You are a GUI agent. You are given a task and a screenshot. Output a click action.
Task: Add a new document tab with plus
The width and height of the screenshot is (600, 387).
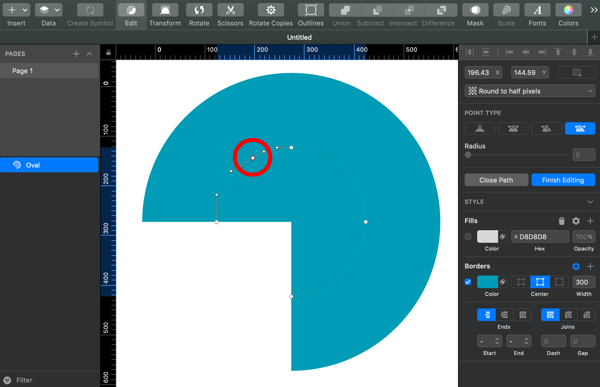point(594,37)
